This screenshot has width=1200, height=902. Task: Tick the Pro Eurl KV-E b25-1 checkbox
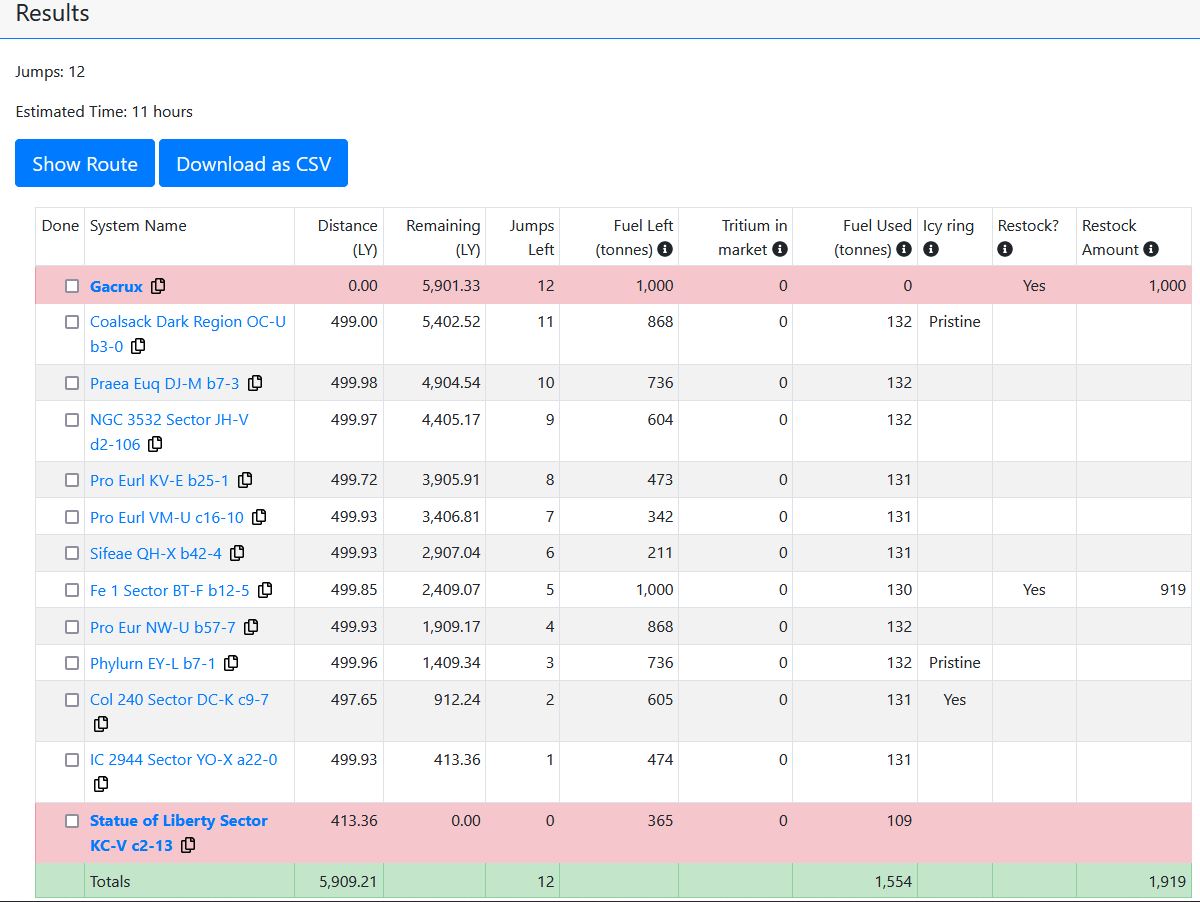coord(72,480)
